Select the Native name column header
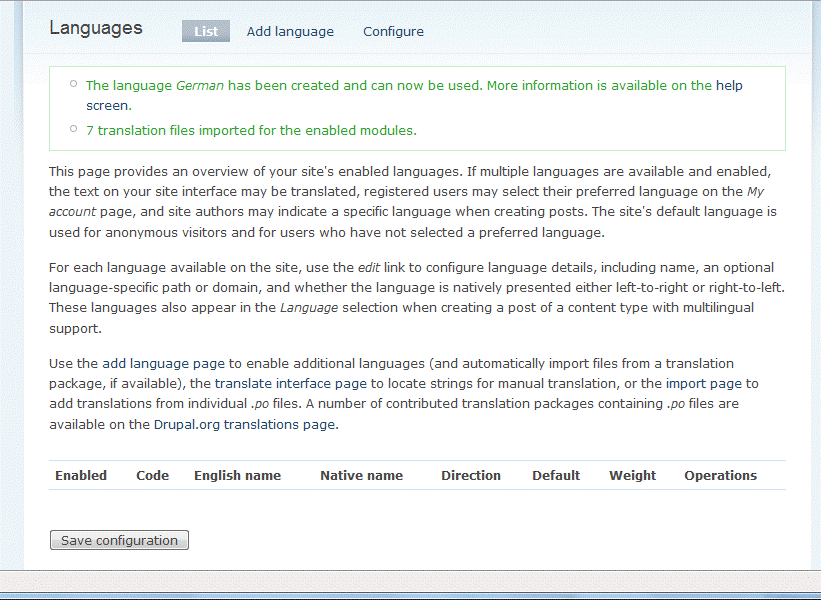821x600 pixels. (x=361, y=475)
